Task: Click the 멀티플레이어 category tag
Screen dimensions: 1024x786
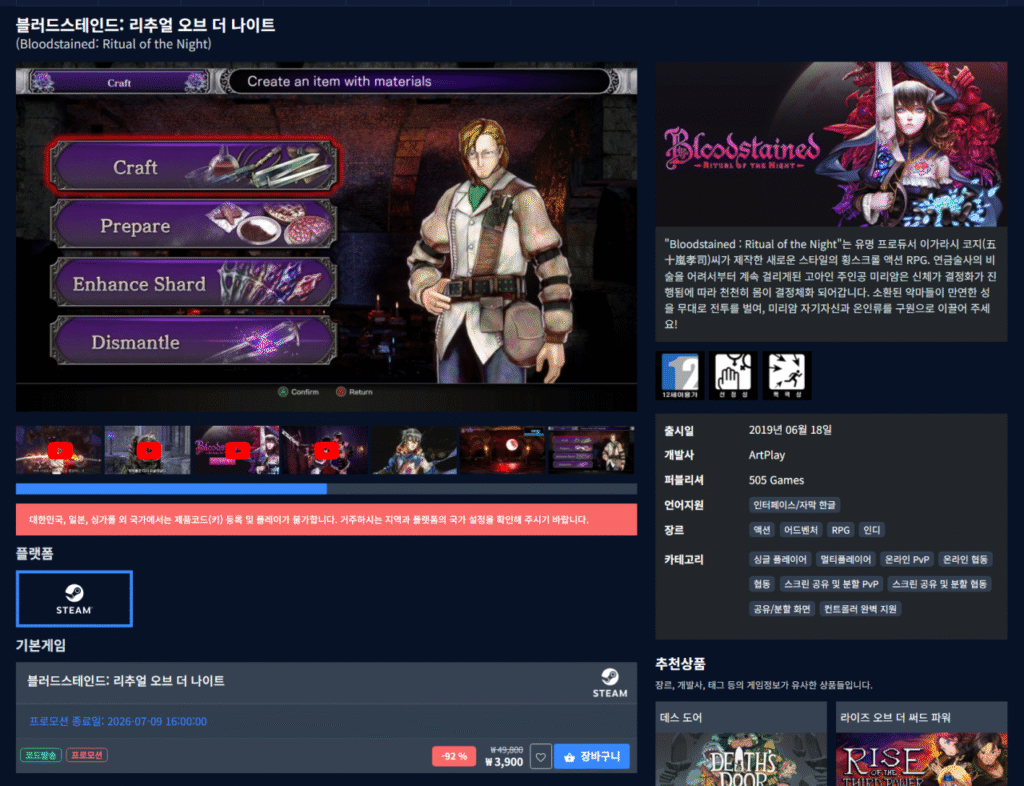Action: (x=846, y=559)
